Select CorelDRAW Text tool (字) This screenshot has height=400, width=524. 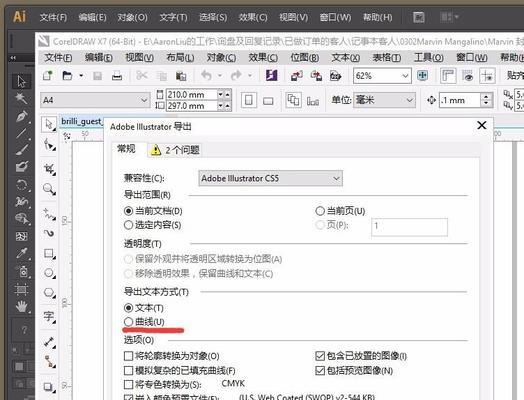(49, 316)
